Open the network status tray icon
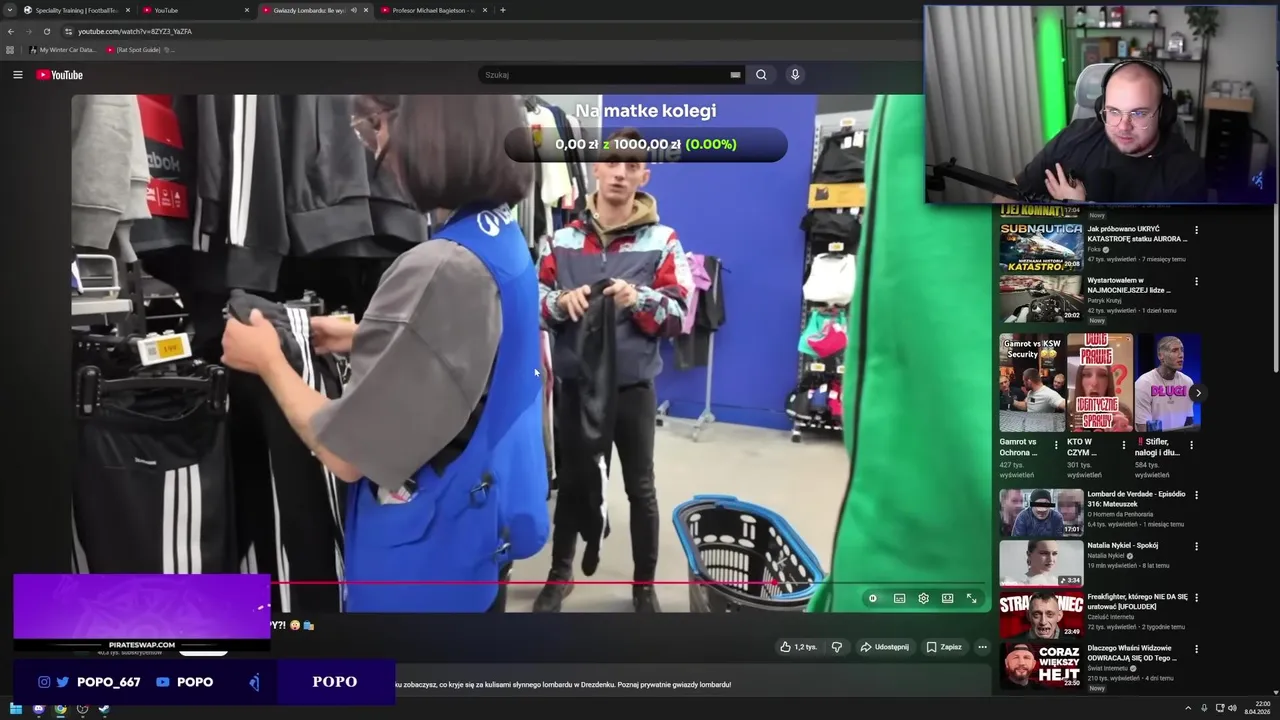The height and width of the screenshot is (720, 1280). 1220,708
